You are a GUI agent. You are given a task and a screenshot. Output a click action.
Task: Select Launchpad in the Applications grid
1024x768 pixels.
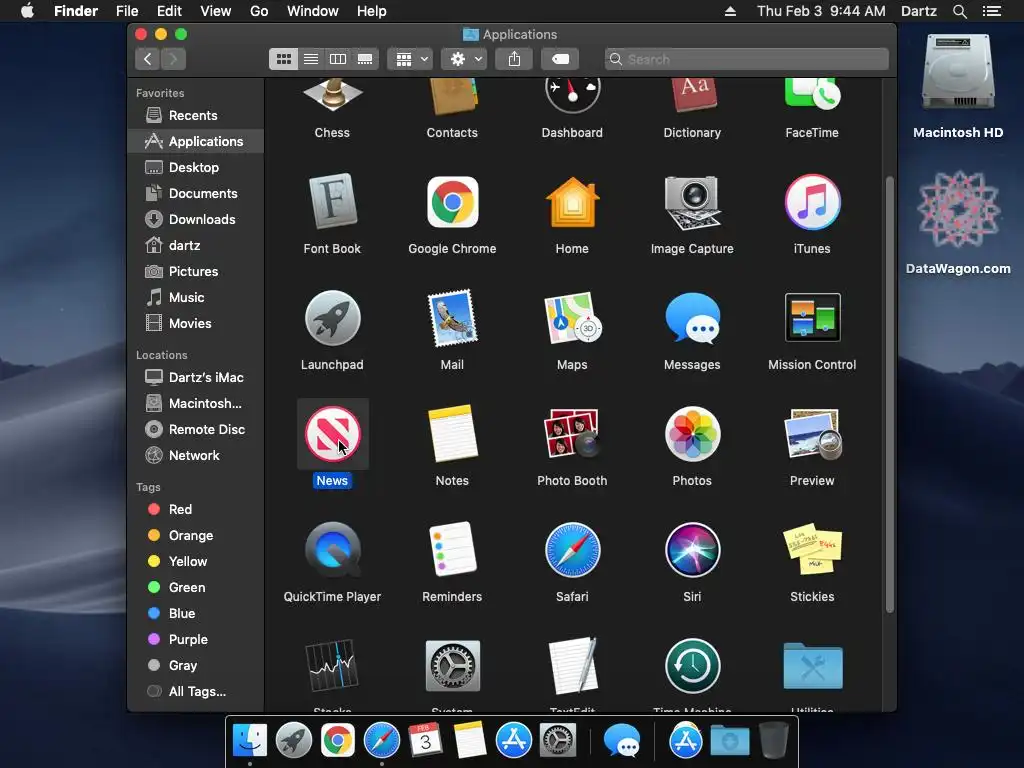pos(332,318)
